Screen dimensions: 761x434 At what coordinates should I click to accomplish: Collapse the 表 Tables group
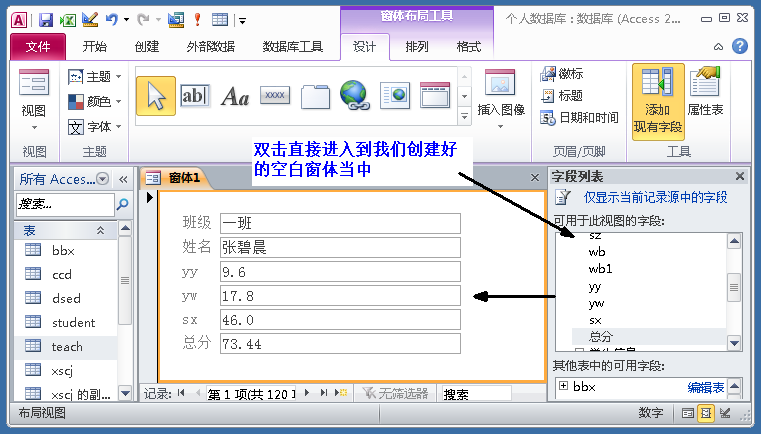100,230
